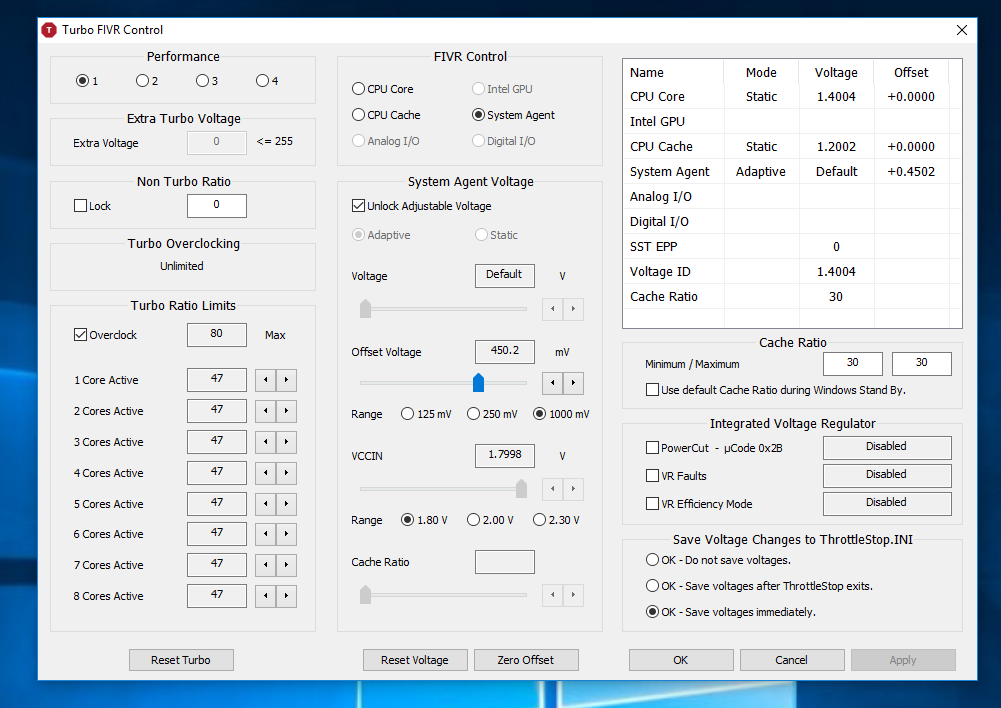This screenshot has width=1001, height=708.
Task: Increase 1 Core Active ratio with right arrow
Action: click(286, 380)
